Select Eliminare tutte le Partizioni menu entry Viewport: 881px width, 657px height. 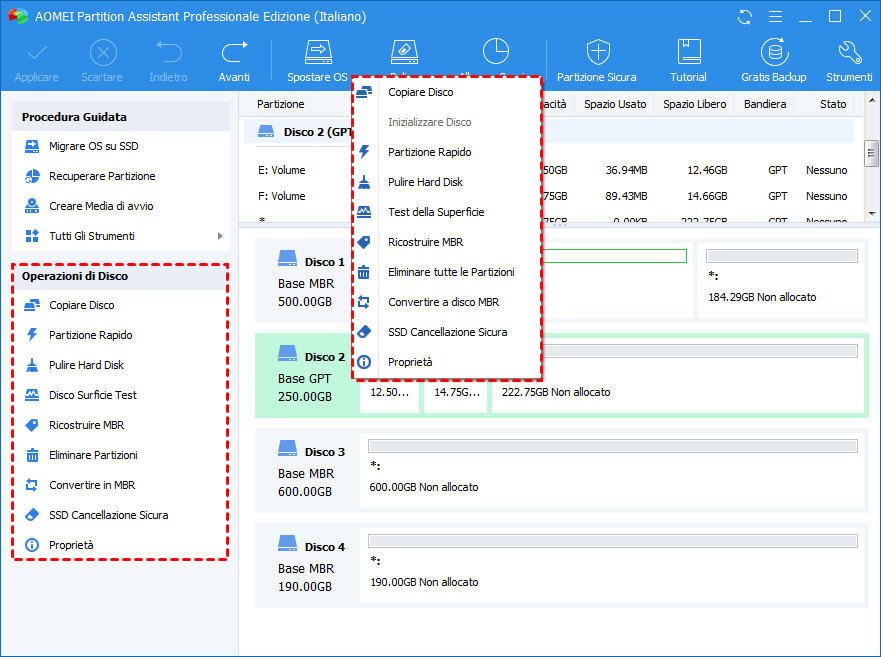point(450,271)
